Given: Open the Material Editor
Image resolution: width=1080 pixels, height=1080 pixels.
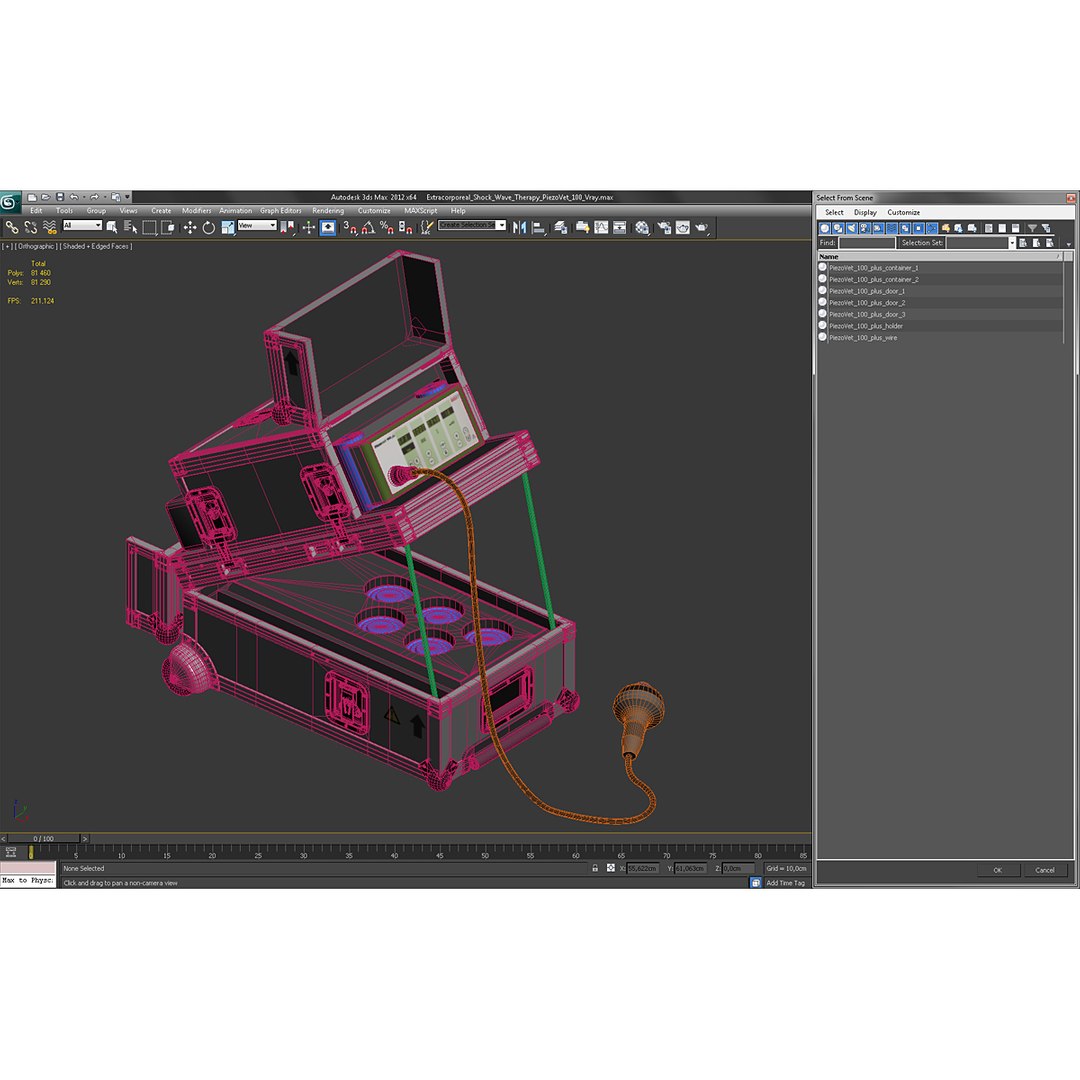Looking at the screenshot, I should click(x=642, y=227).
